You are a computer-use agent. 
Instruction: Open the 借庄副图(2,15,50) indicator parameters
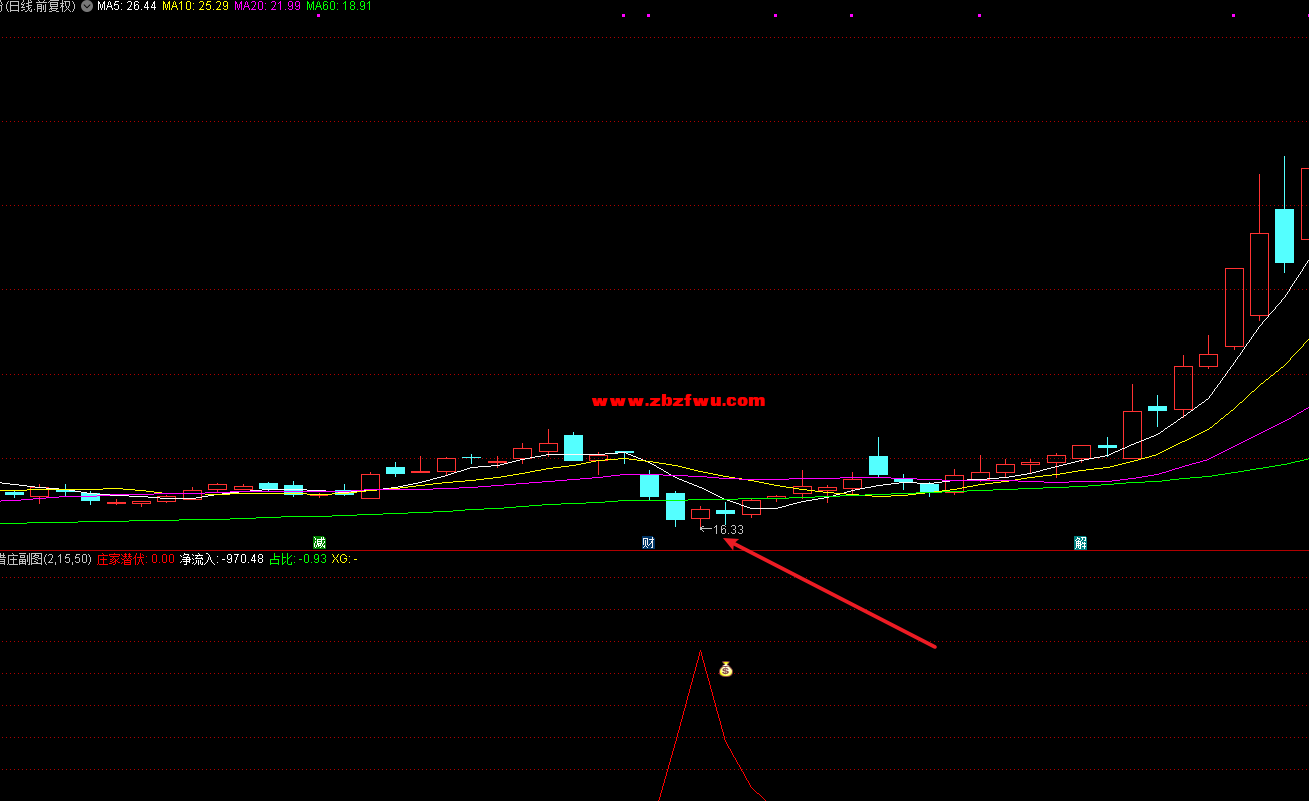45,559
